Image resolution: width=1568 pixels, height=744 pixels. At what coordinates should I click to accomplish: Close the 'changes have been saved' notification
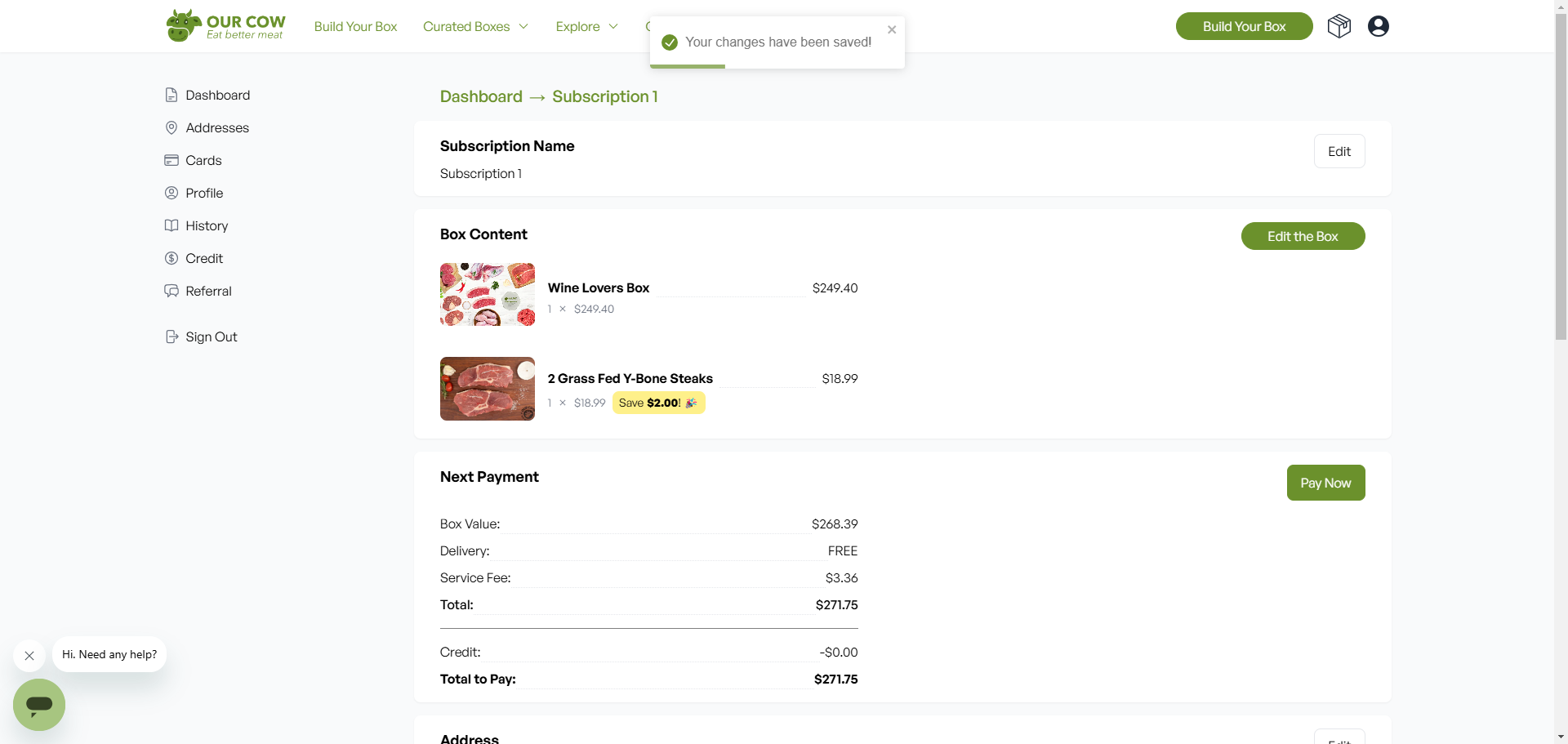(x=892, y=29)
